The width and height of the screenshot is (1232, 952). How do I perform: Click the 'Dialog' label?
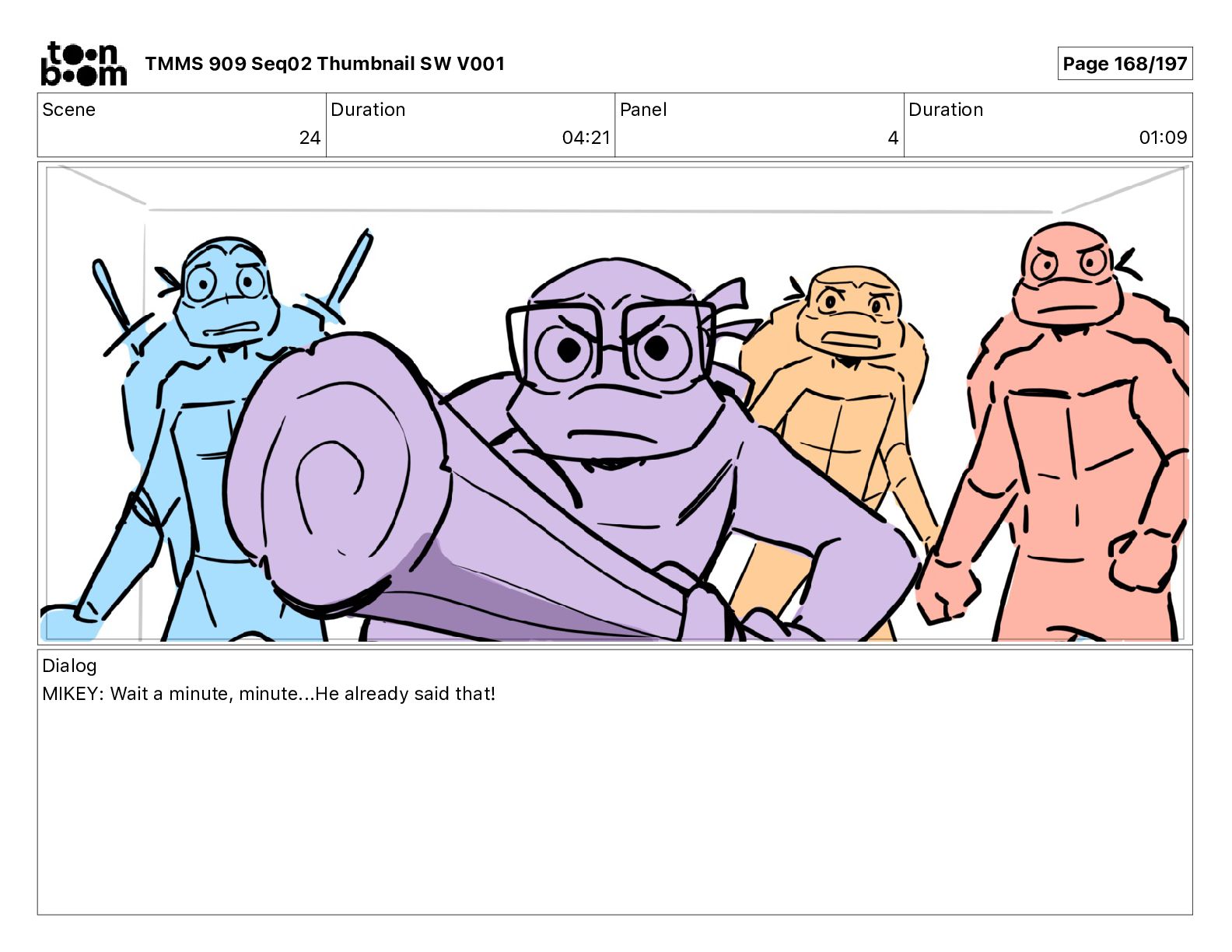click(69, 666)
